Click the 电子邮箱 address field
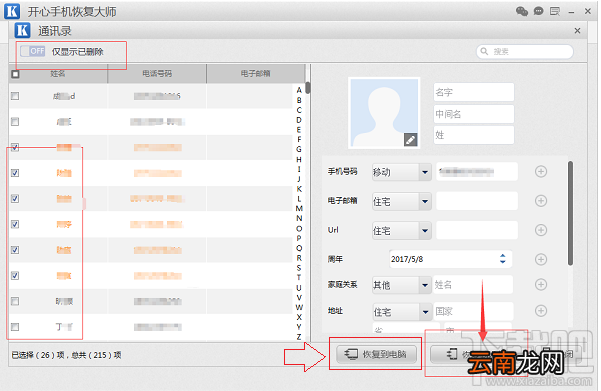The width and height of the screenshot is (601, 391). 477,201
